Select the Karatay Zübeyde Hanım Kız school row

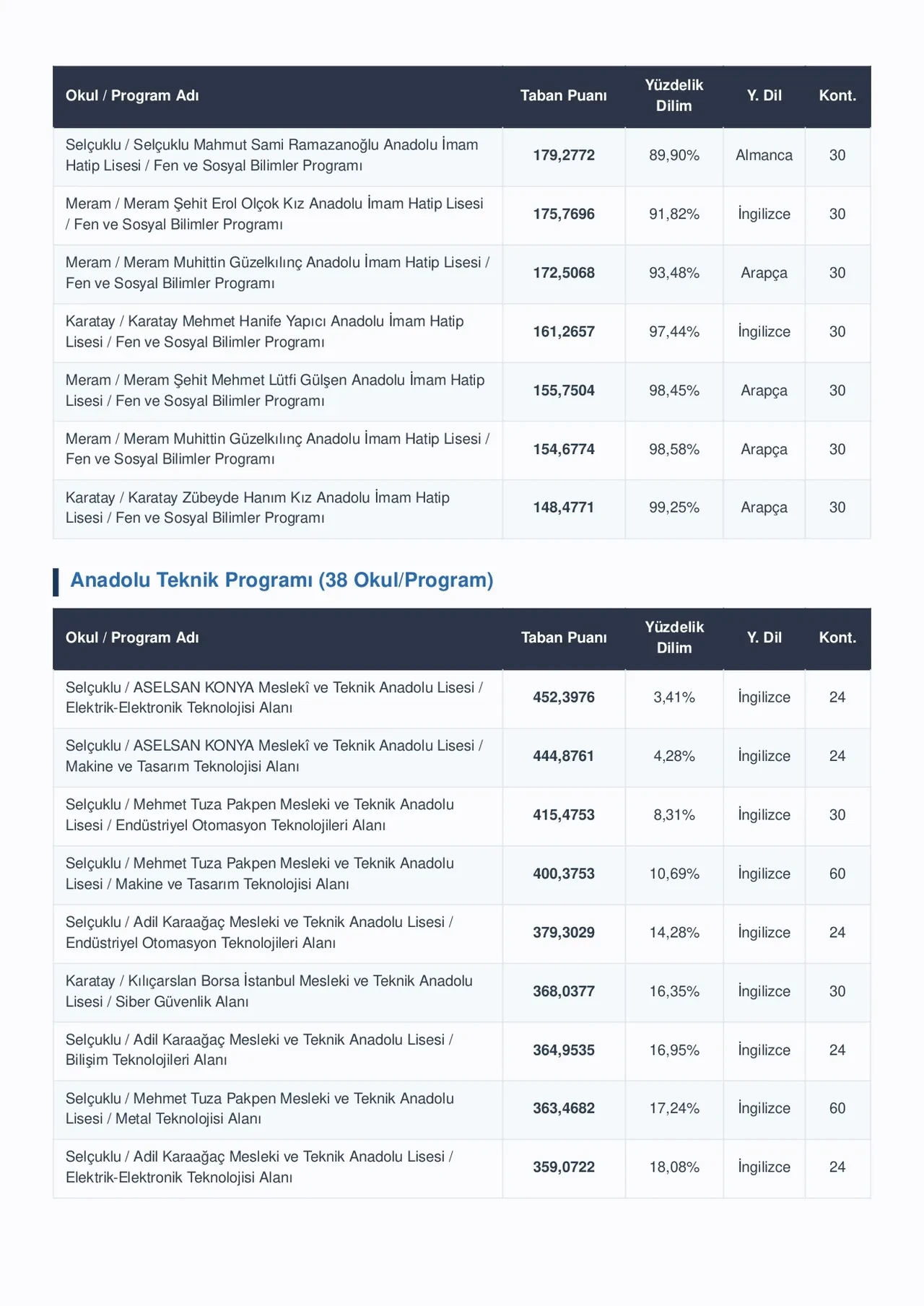pyautogui.click(x=462, y=508)
